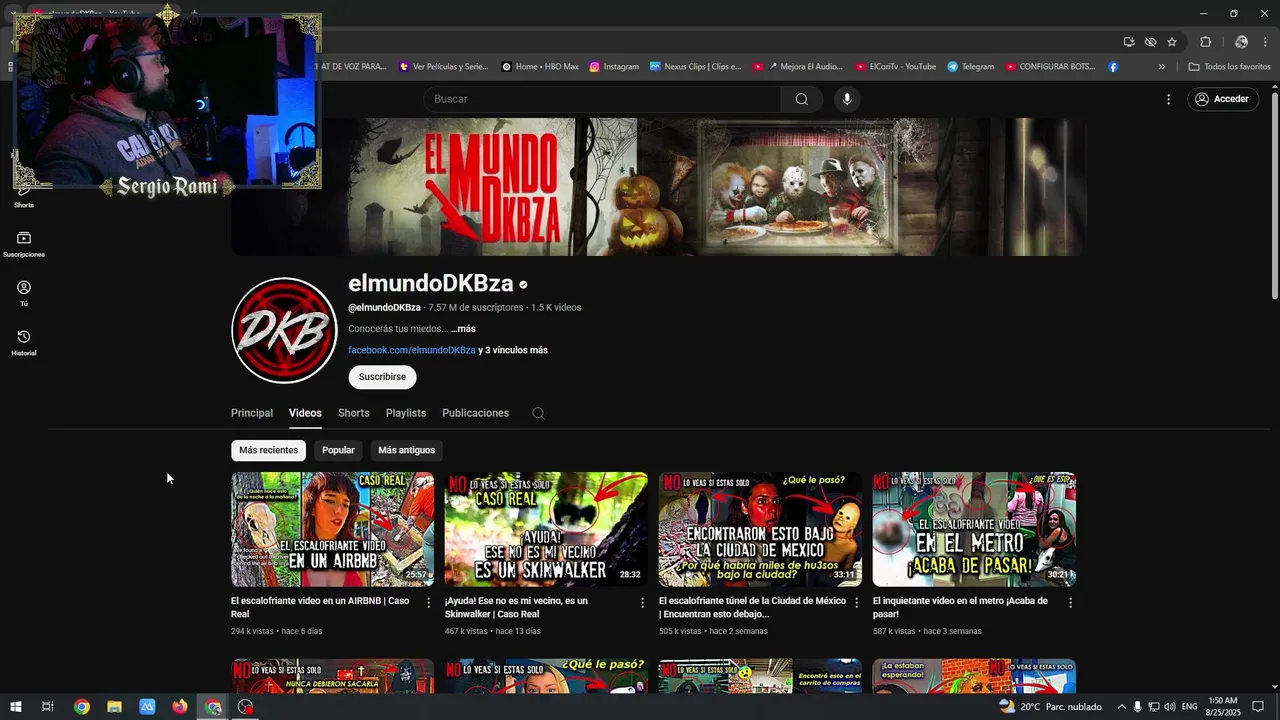The height and width of the screenshot is (720, 1280).
Task: Open the facebook.com/elmundoDKBza link
Action: tap(412, 350)
